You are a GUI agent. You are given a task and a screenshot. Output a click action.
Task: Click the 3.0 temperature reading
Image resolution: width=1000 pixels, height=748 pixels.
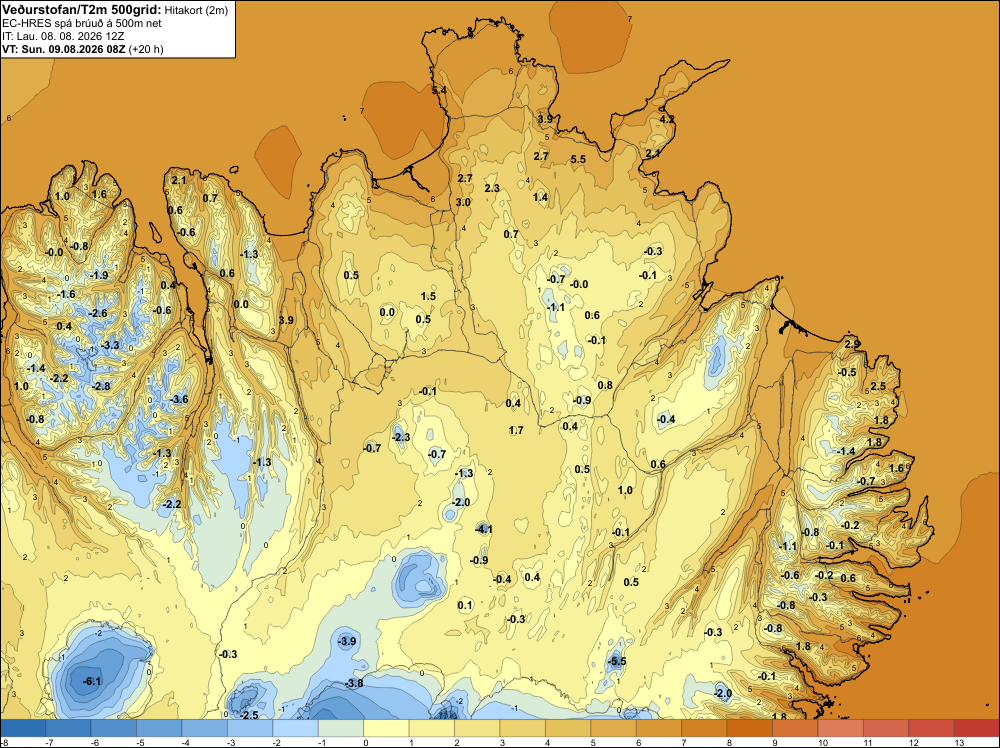(463, 202)
